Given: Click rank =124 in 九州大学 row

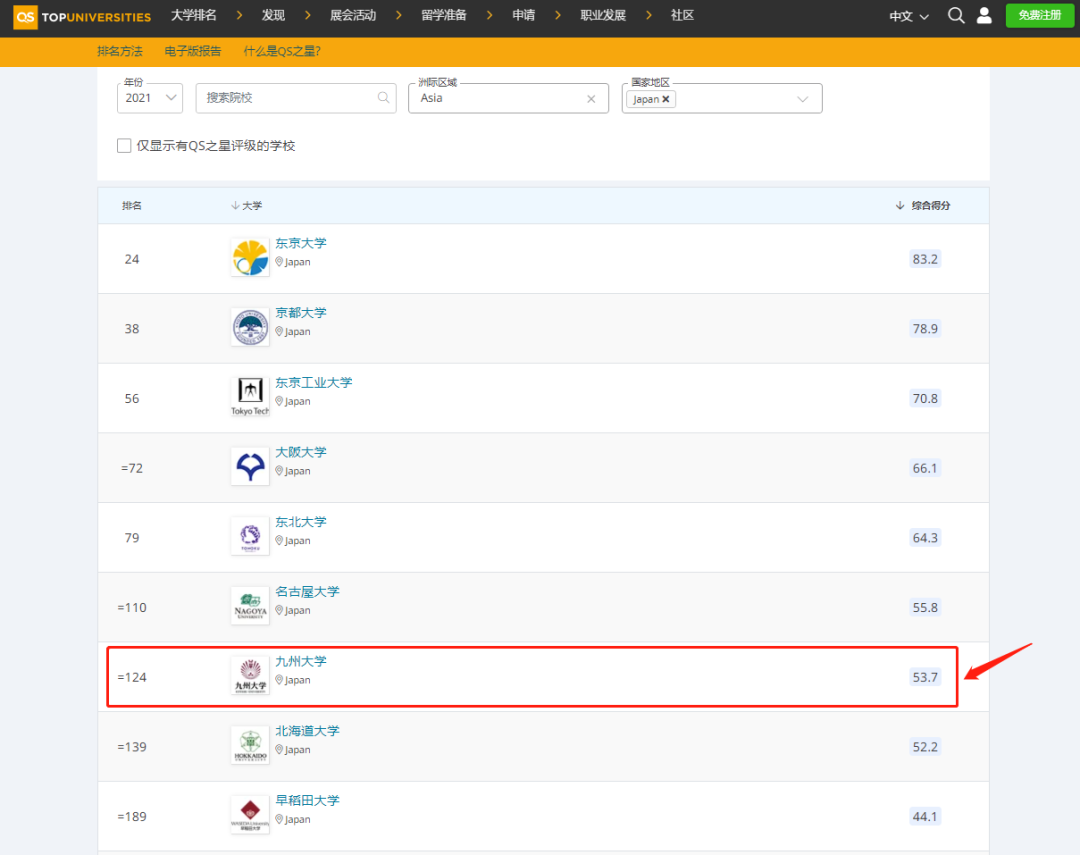Looking at the screenshot, I should tap(132, 677).
